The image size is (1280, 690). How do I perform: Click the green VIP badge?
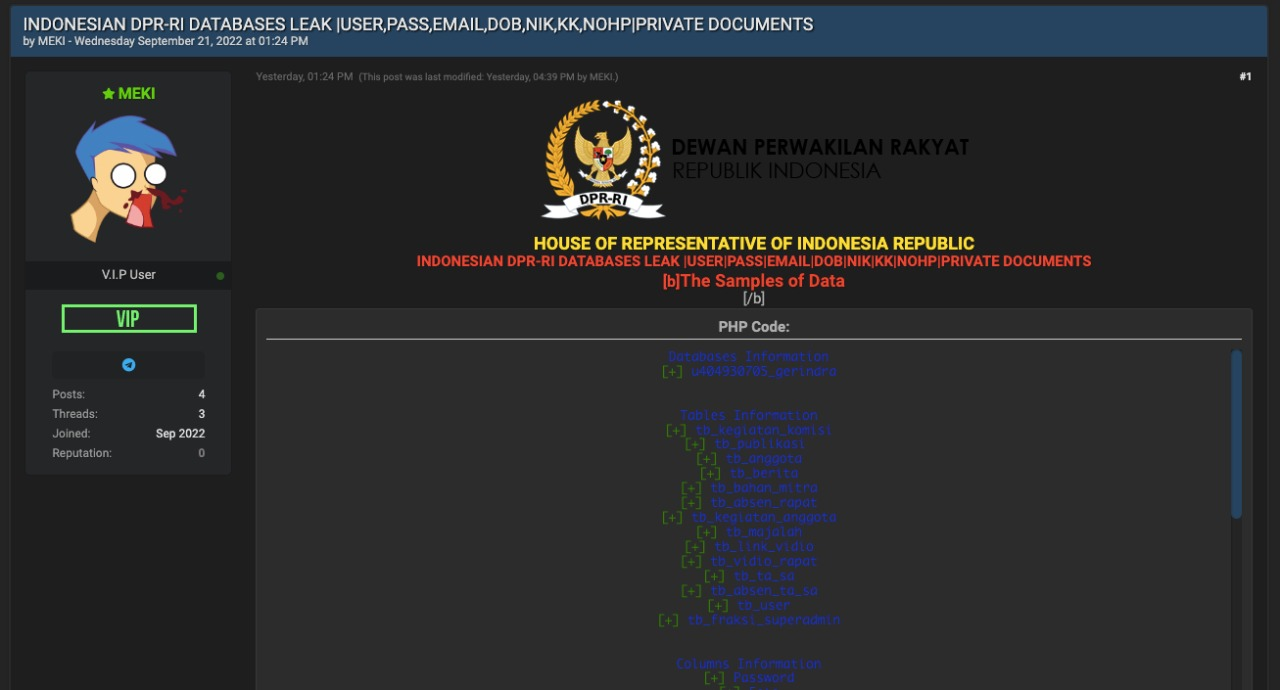pos(128,319)
